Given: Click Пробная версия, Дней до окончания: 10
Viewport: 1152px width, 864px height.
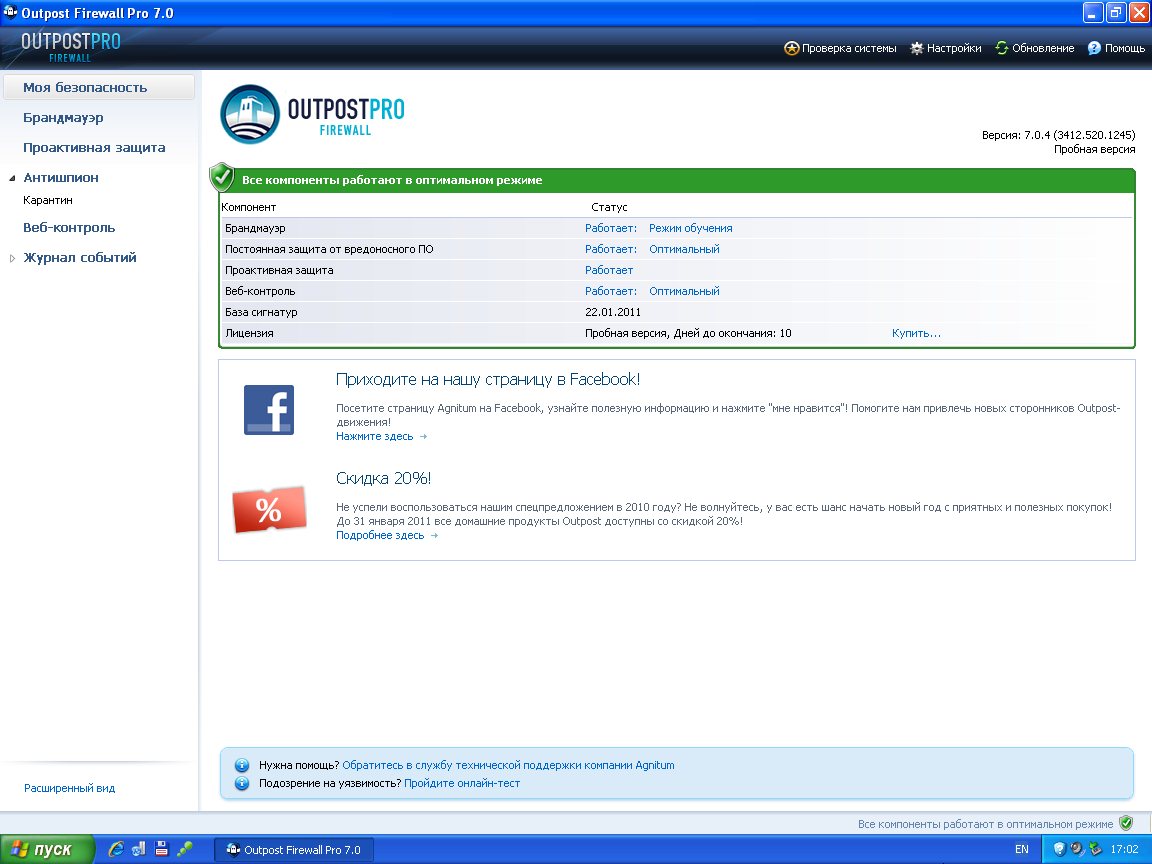Looking at the screenshot, I should coord(688,334).
